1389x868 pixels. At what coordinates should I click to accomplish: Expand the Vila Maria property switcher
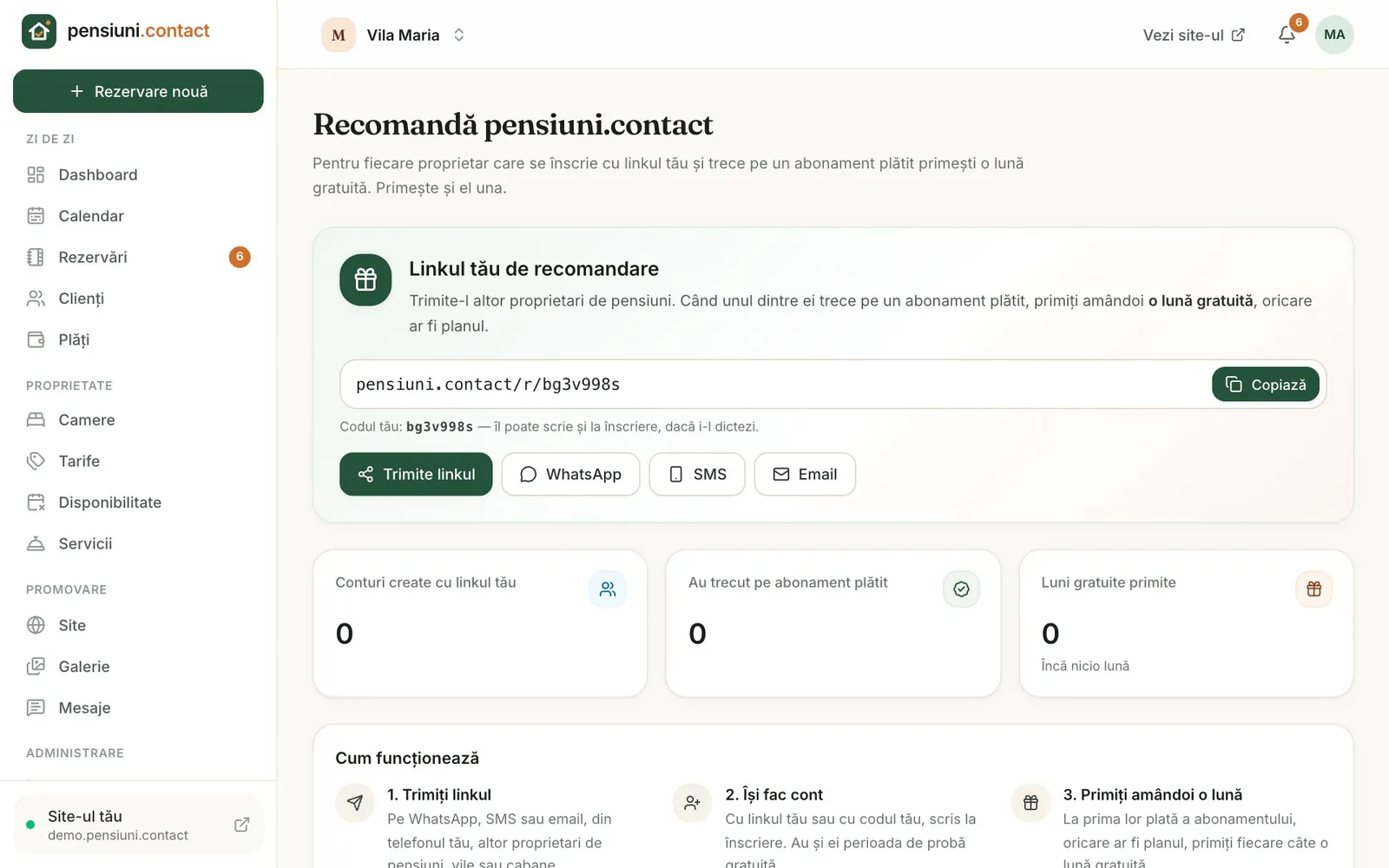coord(394,35)
